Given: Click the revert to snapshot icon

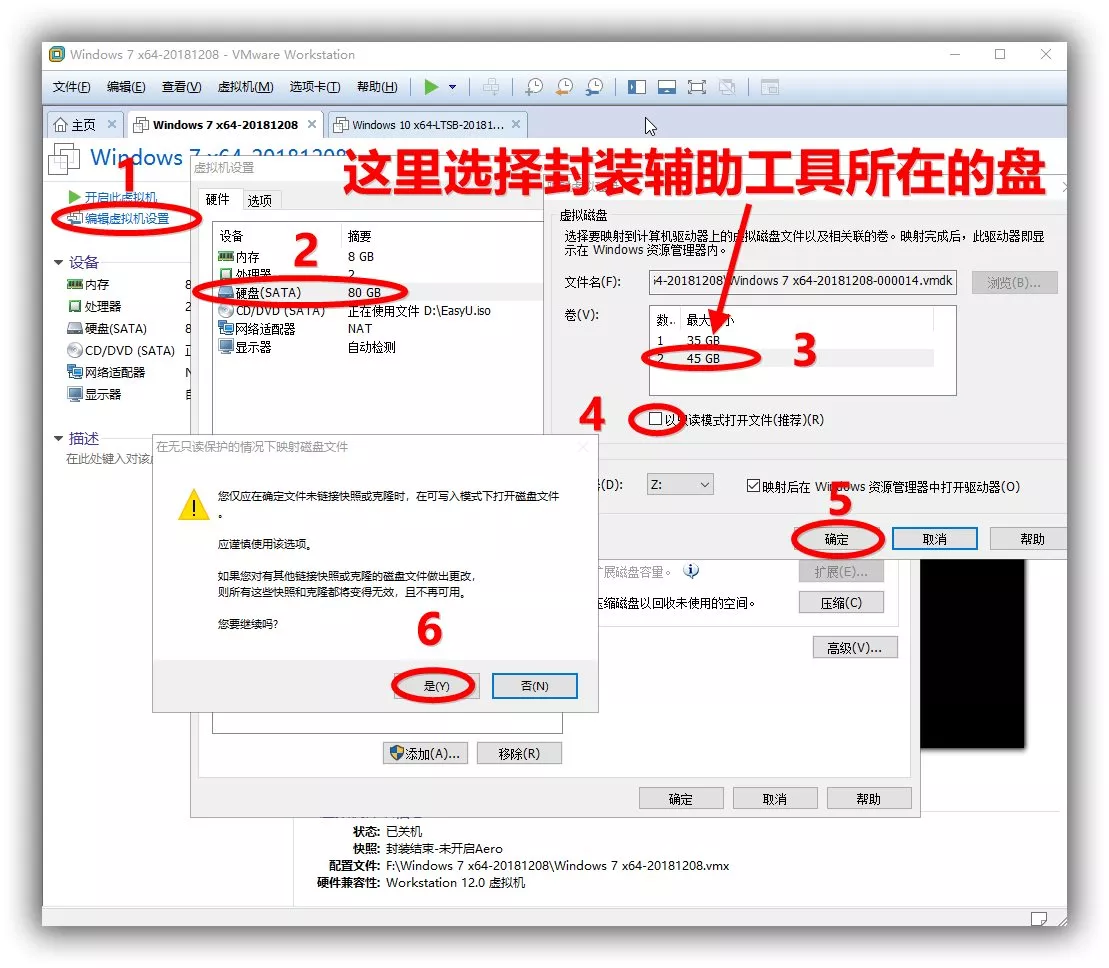Looking at the screenshot, I should pyautogui.click(x=564, y=87).
